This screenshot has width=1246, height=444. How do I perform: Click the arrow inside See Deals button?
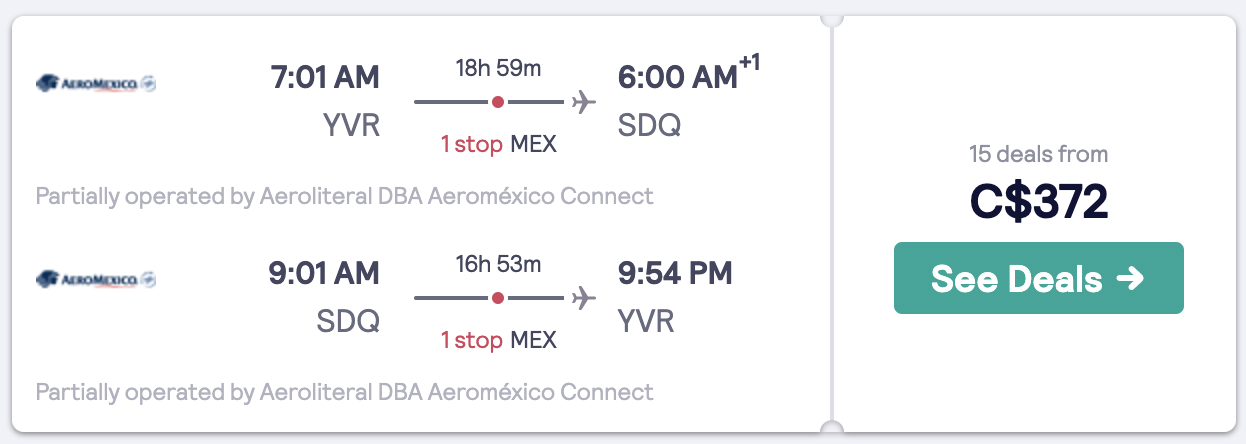1130,278
